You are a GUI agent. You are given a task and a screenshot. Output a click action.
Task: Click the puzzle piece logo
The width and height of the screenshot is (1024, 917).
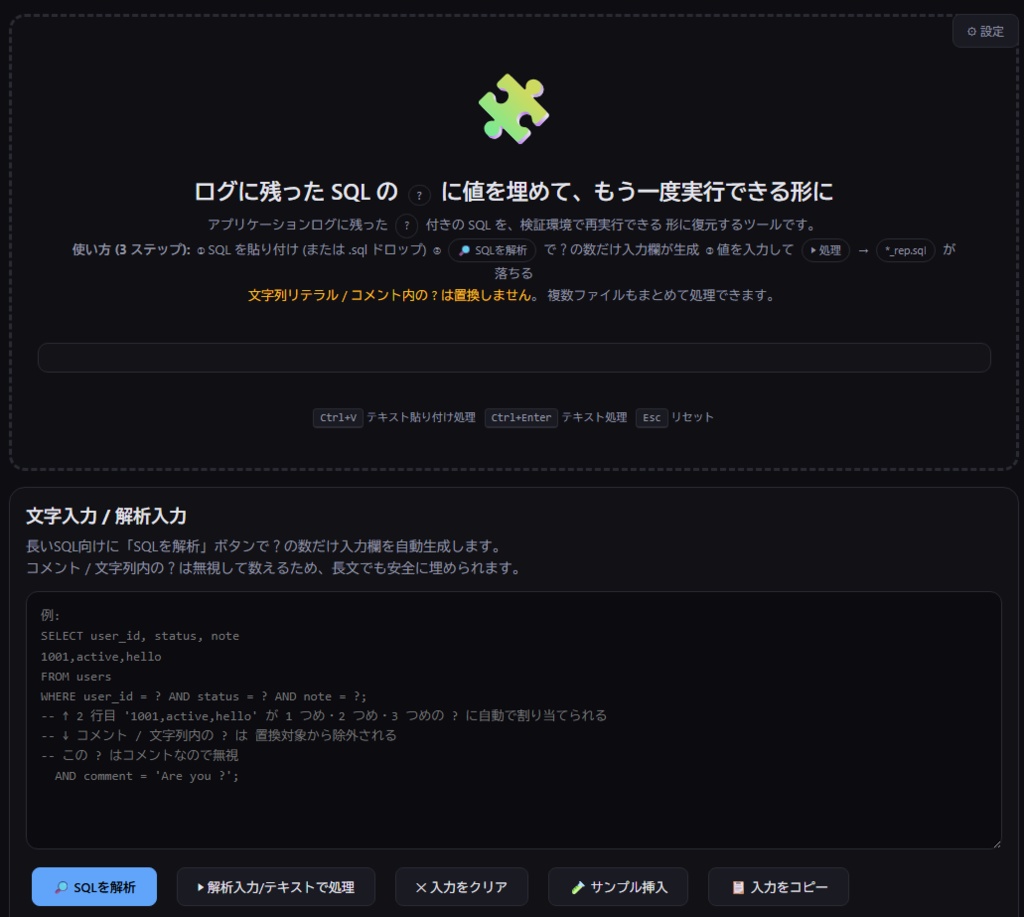click(512, 109)
